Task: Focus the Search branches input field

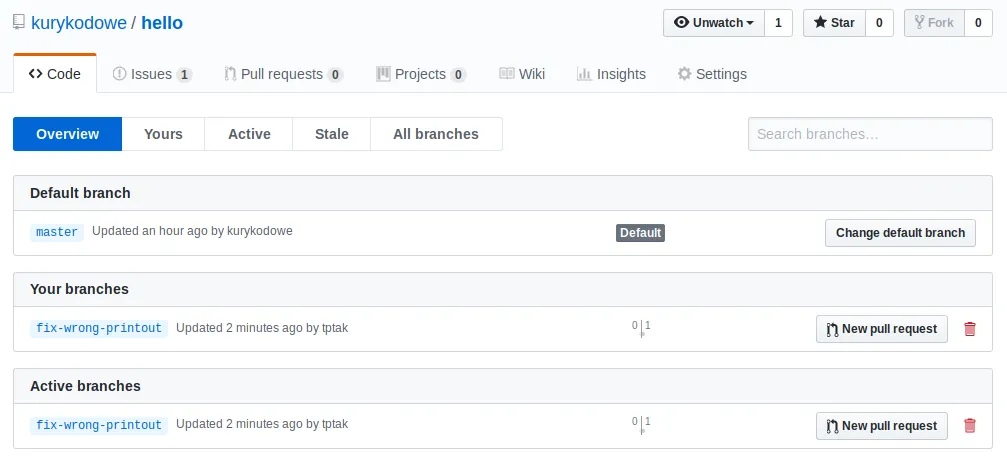Action: tap(870, 134)
